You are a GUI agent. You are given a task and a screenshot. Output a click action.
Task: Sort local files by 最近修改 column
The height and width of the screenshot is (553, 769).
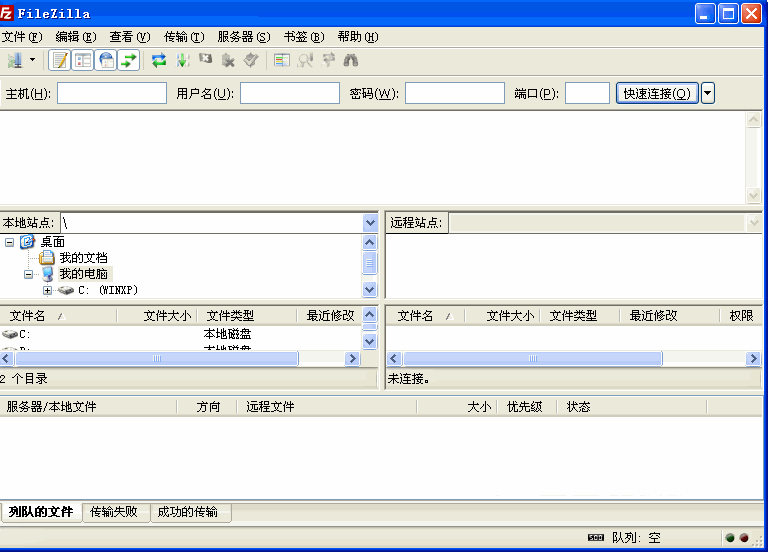point(330,316)
